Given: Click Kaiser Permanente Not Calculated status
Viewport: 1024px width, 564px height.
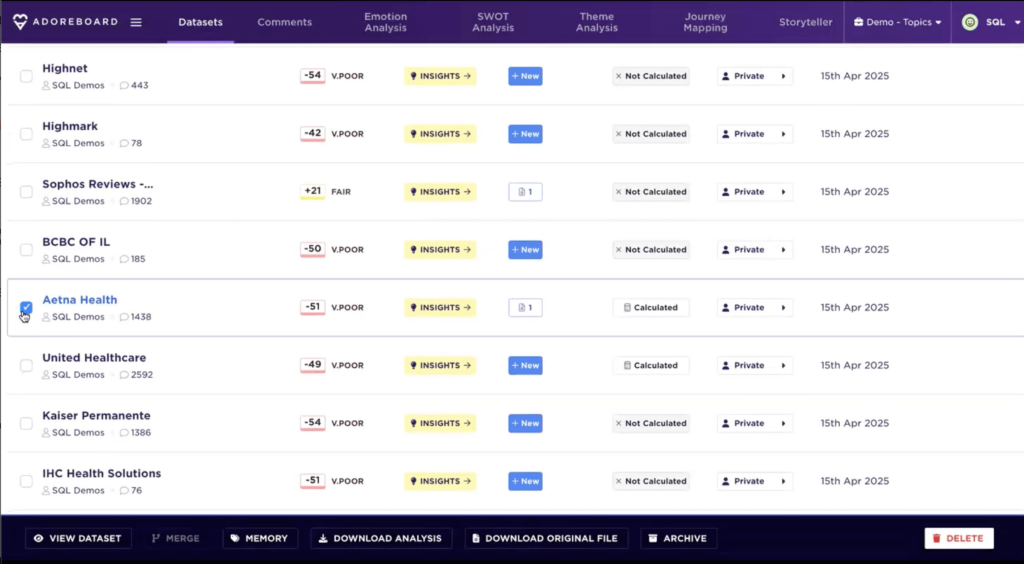Looking at the screenshot, I should 650,423.
